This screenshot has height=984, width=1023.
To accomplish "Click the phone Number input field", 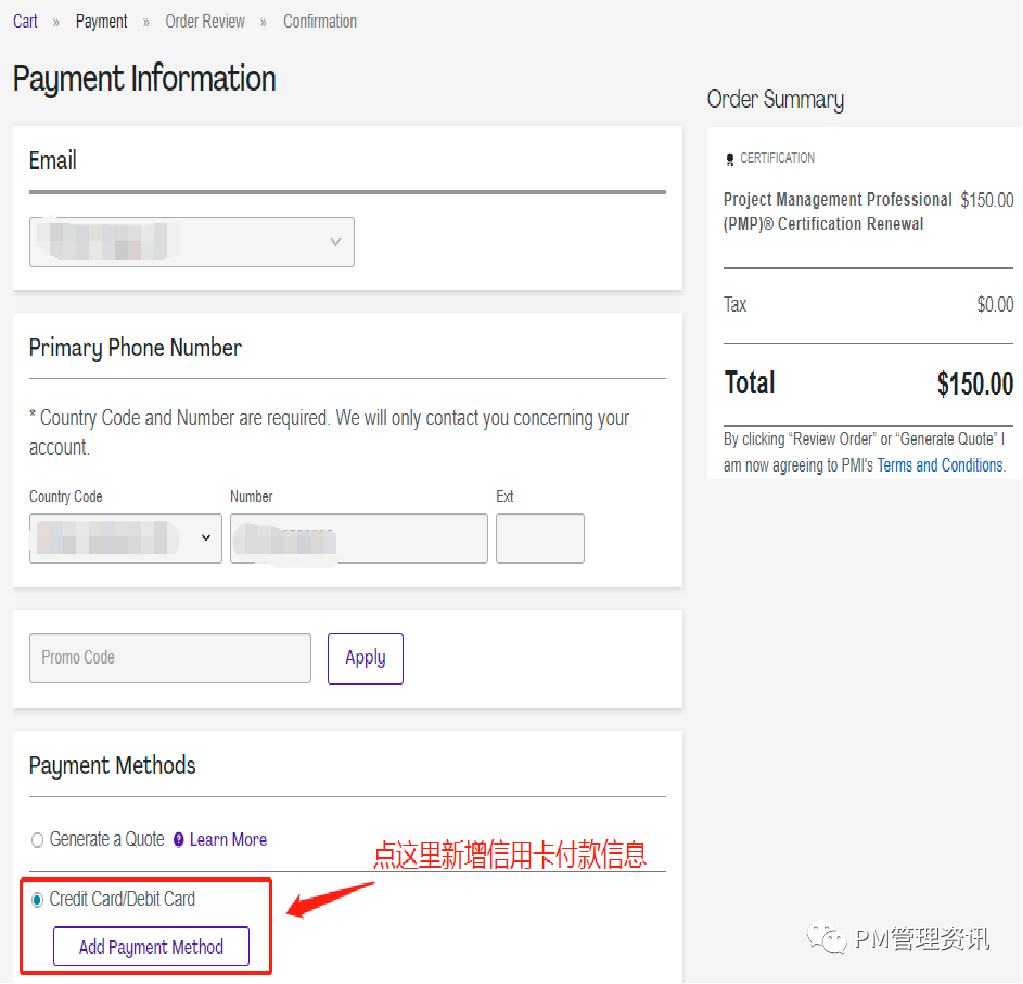I will pos(359,538).
